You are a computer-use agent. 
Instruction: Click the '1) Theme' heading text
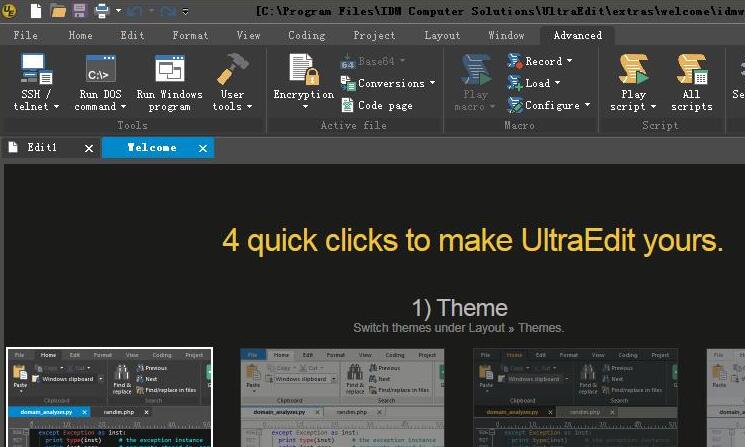pyautogui.click(x=459, y=308)
